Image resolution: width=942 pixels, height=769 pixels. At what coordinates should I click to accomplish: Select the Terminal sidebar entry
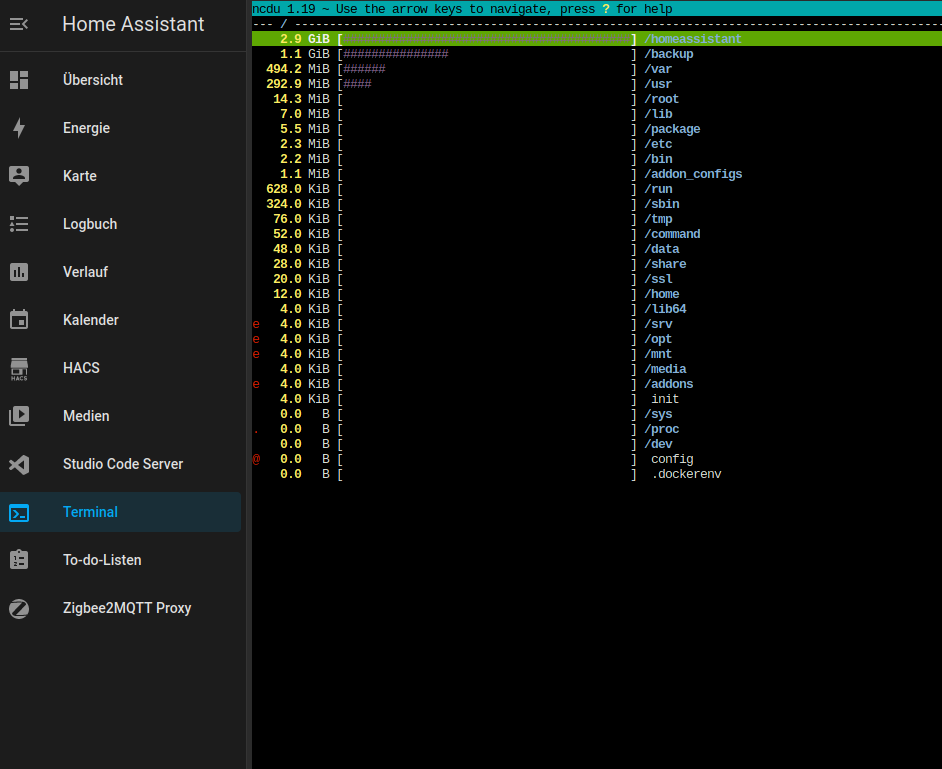point(120,512)
